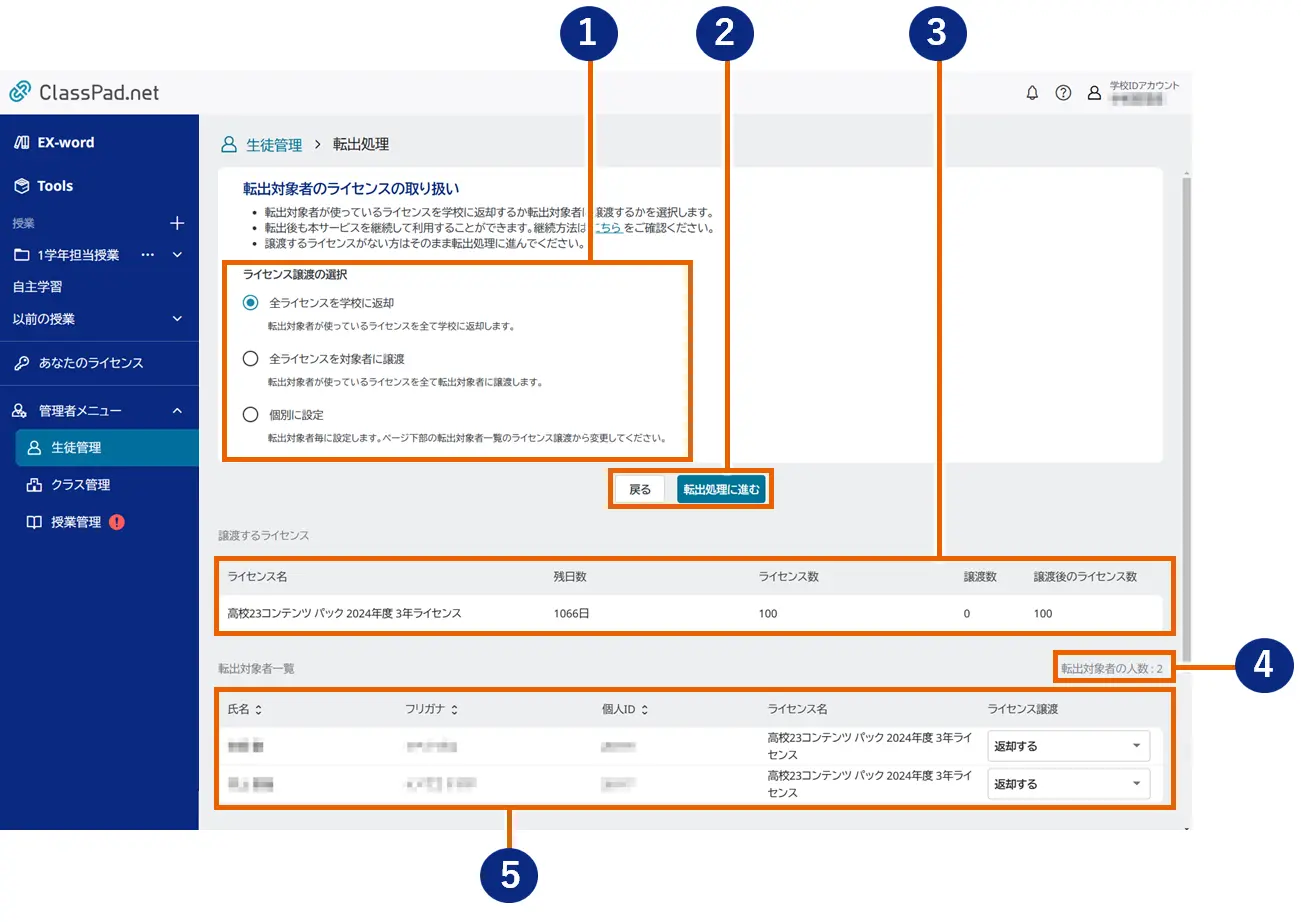The image size is (1301, 922).
Task: Choose the 個別に設定 radio option
Action: pyautogui.click(x=250, y=415)
